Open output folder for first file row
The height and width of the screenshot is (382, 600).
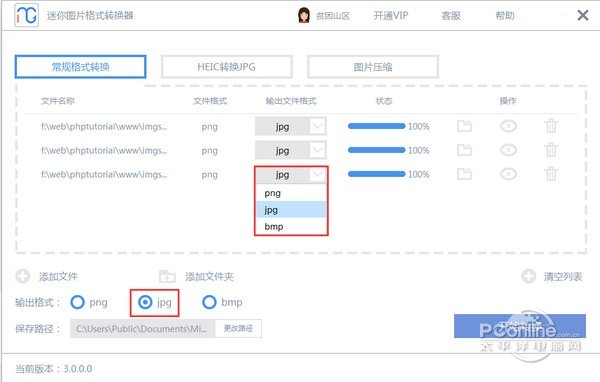tap(465, 126)
